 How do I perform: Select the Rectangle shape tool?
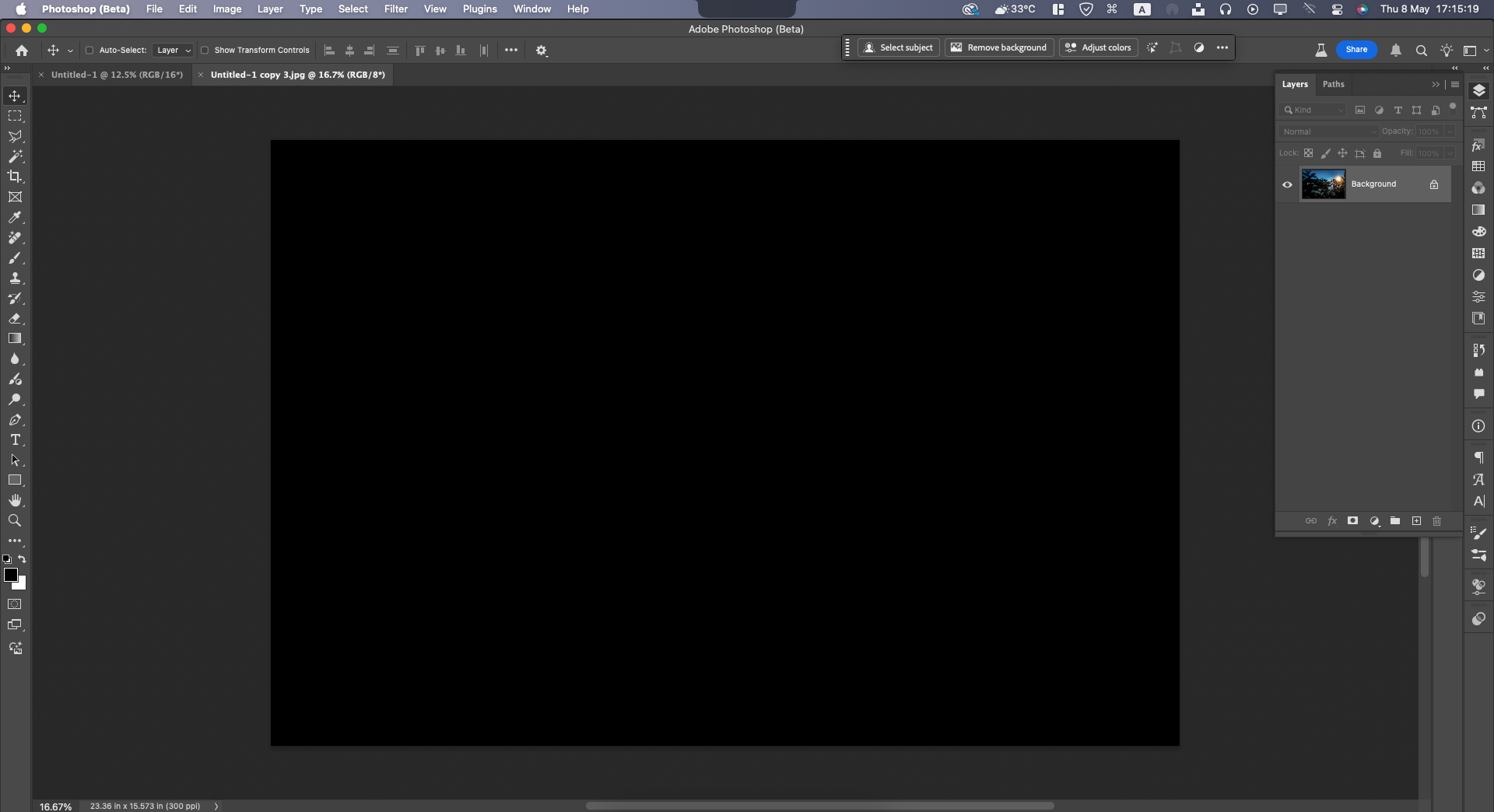15,481
